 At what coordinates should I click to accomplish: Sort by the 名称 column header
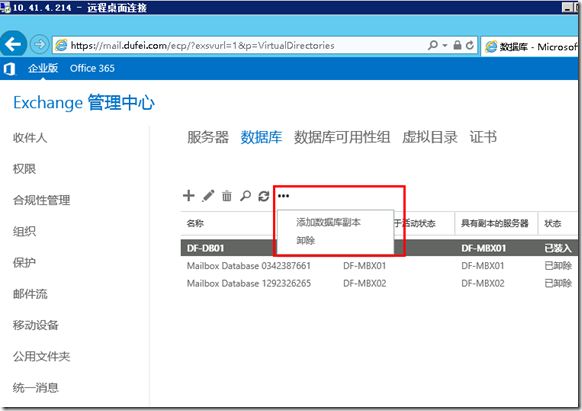[195, 223]
